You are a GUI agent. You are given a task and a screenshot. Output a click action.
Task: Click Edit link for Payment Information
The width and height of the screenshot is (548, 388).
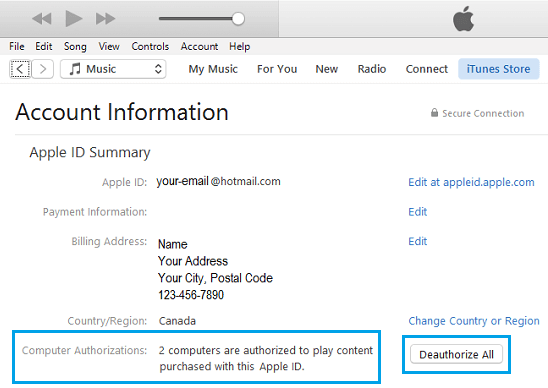[x=418, y=212]
